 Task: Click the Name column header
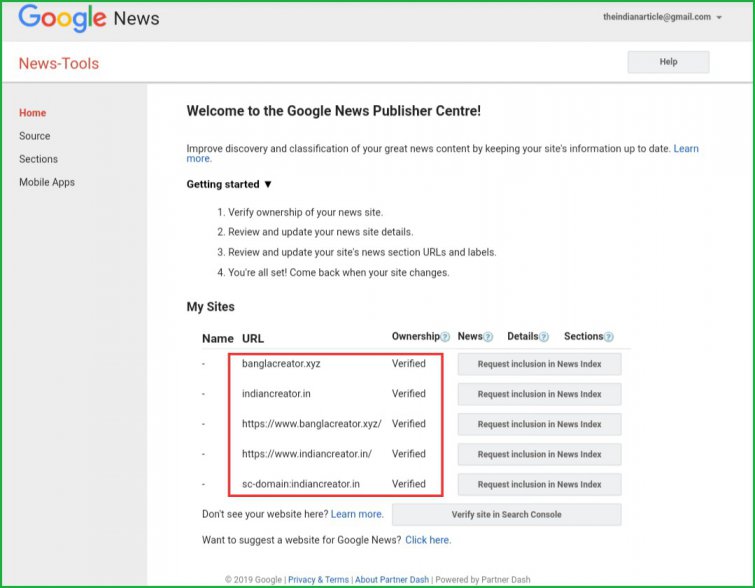pyautogui.click(x=218, y=339)
